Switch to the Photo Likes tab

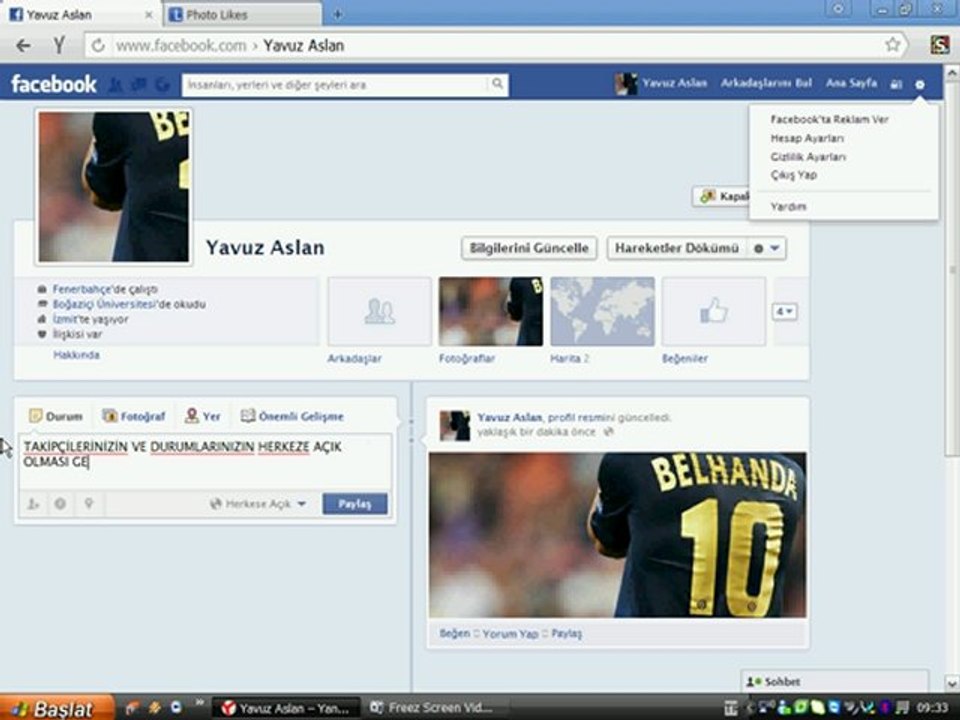(x=242, y=15)
